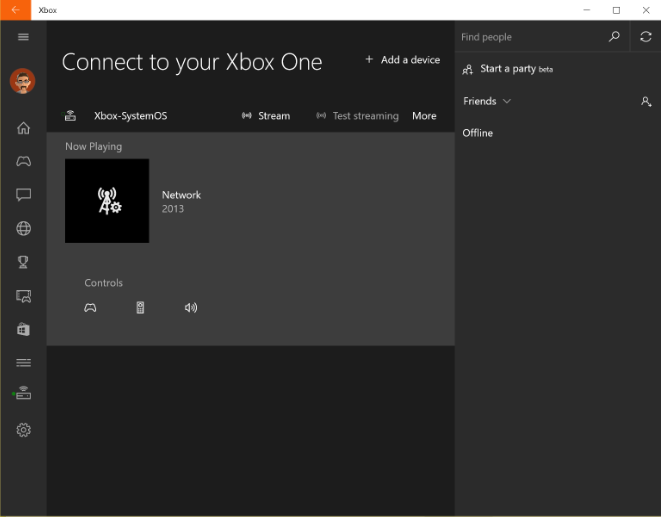Open the user avatar profile
This screenshot has height=517, width=661.
pos(22,81)
